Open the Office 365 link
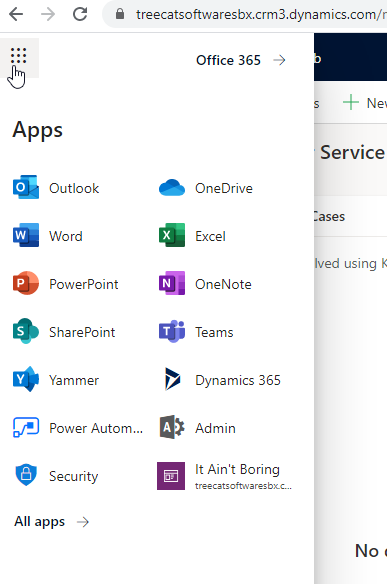387x584 pixels. pos(228,60)
